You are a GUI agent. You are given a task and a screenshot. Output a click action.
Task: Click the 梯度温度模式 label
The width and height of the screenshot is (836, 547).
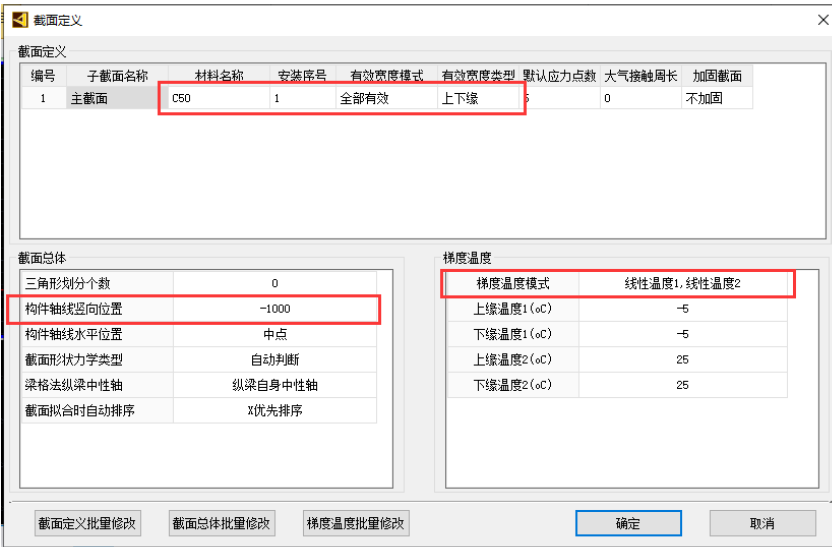(513, 283)
